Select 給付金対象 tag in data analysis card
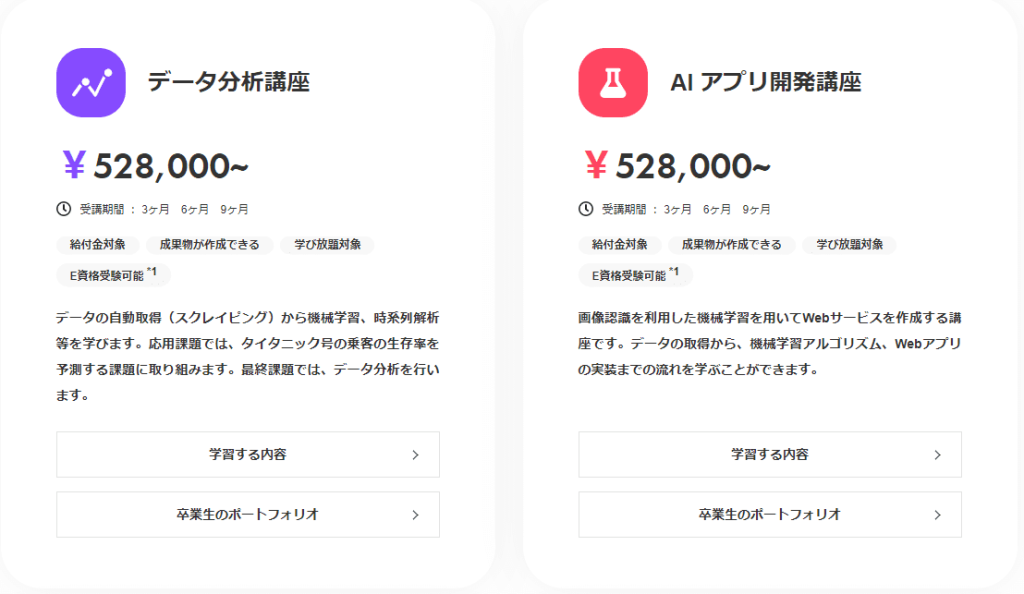The image size is (1024, 594). pos(97,245)
